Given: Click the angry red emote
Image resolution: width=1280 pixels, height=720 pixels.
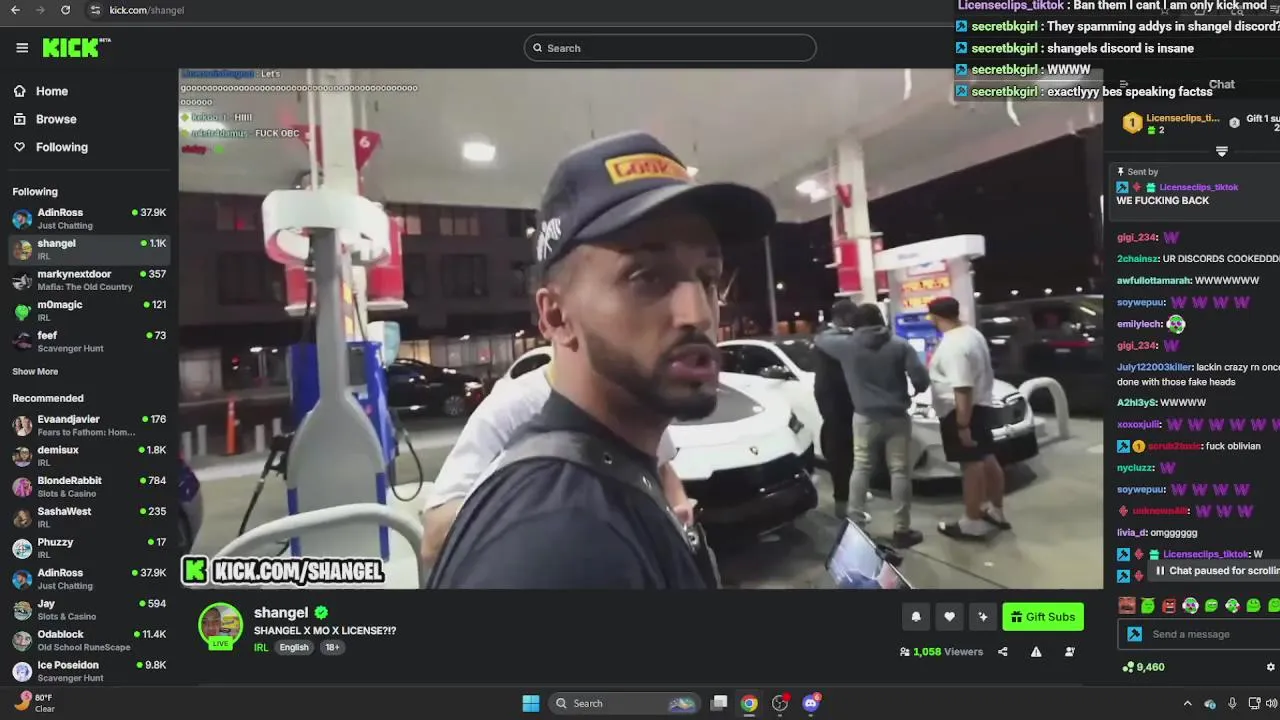Looking at the screenshot, I should [1169, 605].
